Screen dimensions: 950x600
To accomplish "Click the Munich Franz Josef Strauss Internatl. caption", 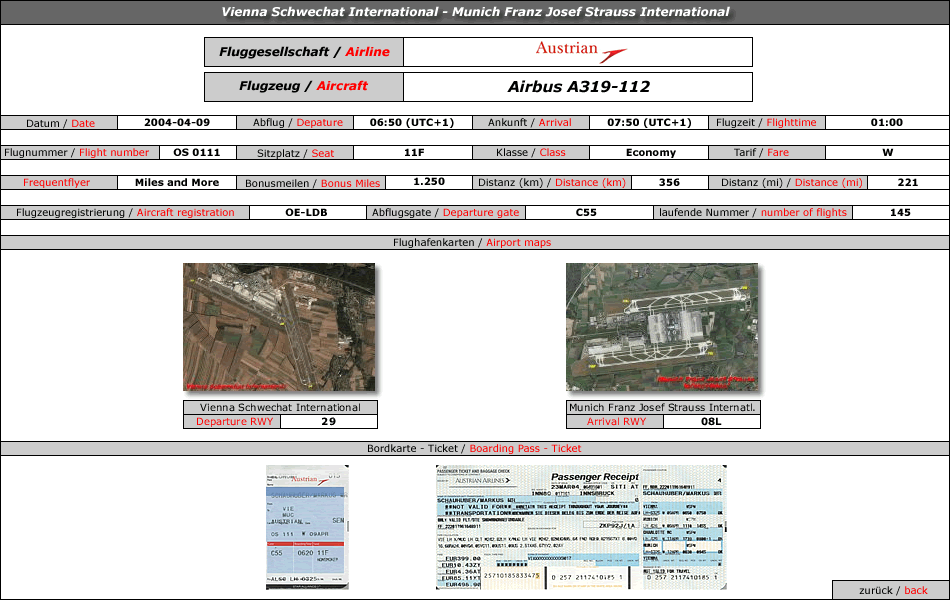I will pyautogui.click(x=662, y=407).
